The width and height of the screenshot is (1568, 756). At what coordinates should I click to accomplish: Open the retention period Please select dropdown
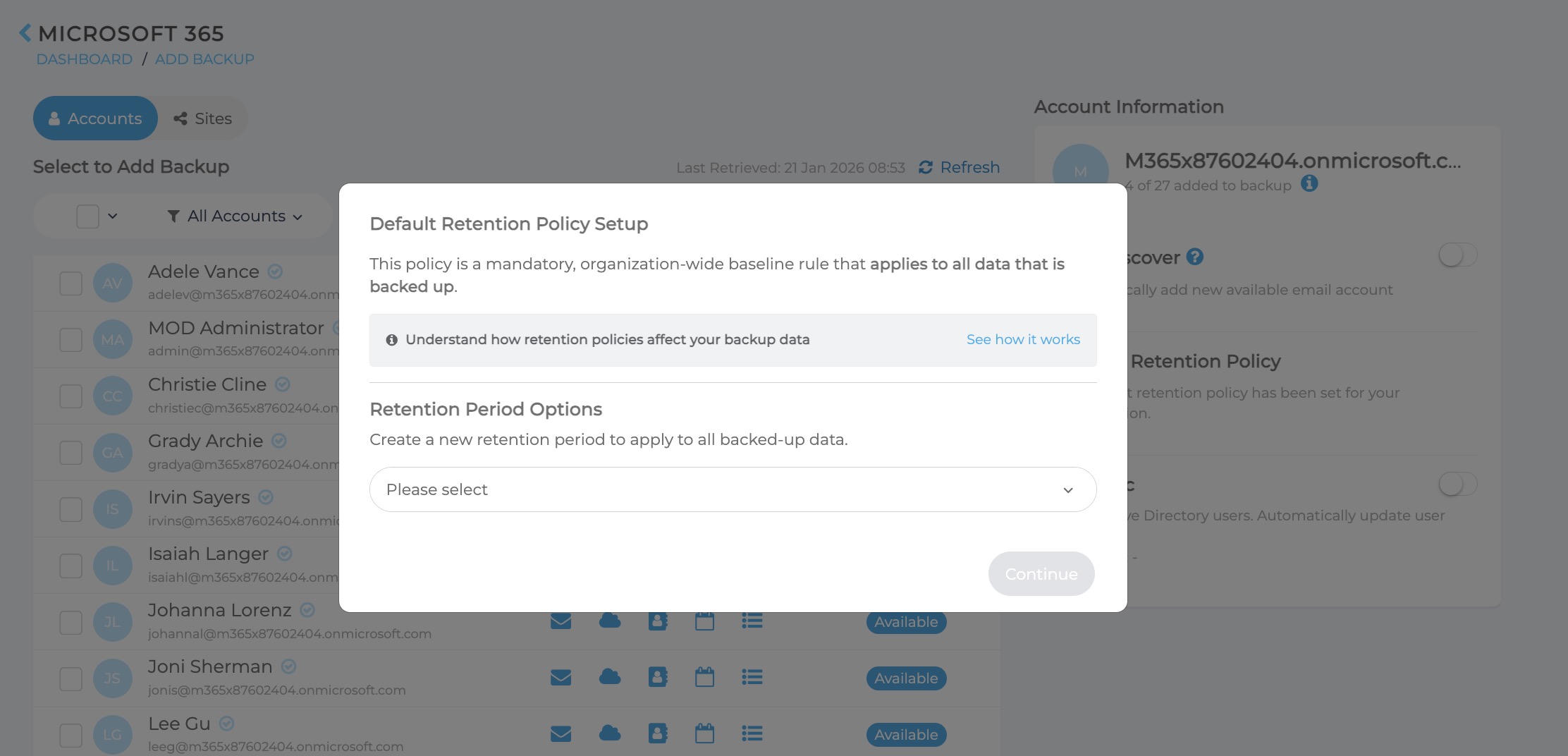pyautogui.click(x=733, y=489)
